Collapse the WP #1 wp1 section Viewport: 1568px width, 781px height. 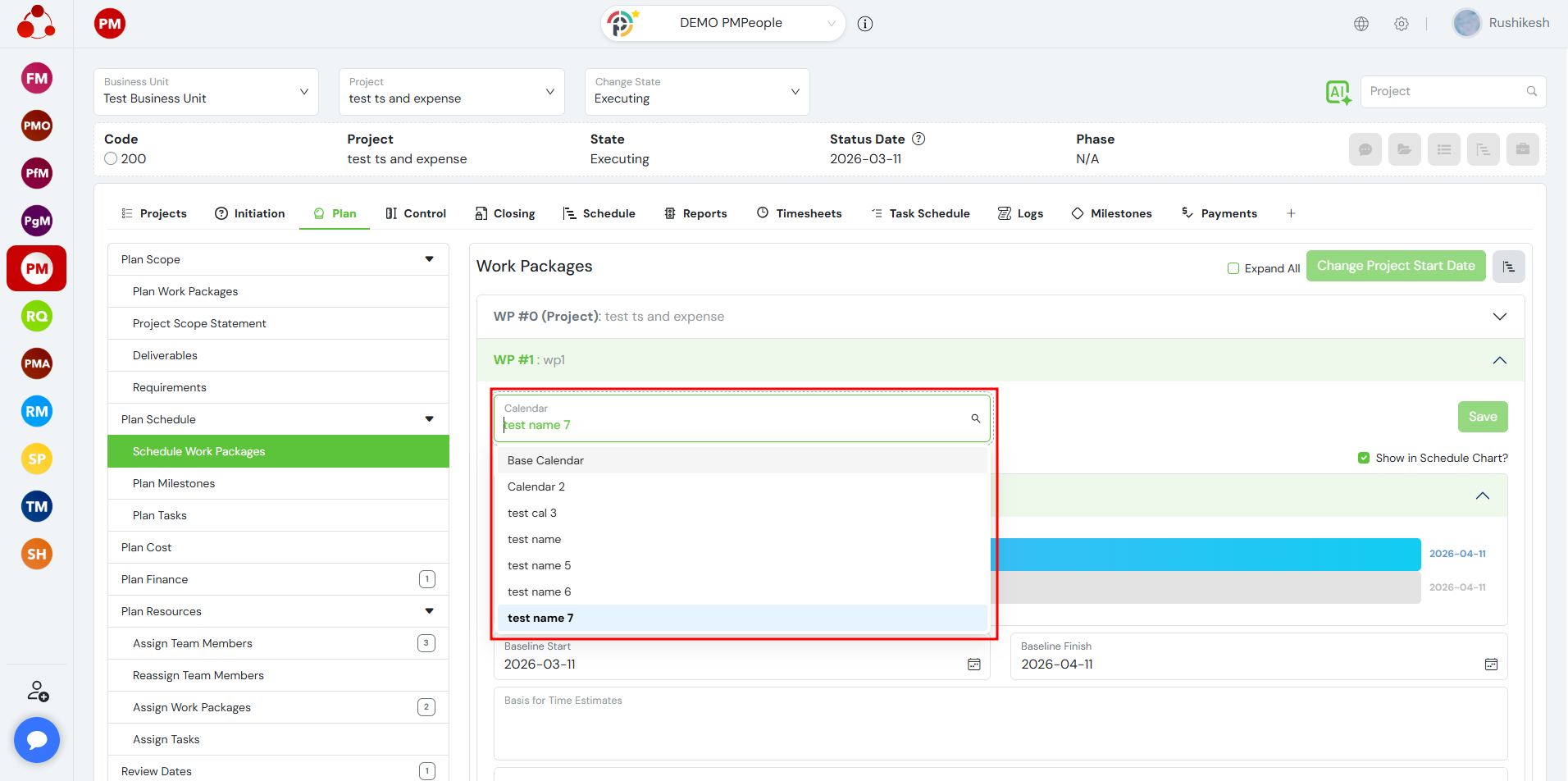point(1499,360)
